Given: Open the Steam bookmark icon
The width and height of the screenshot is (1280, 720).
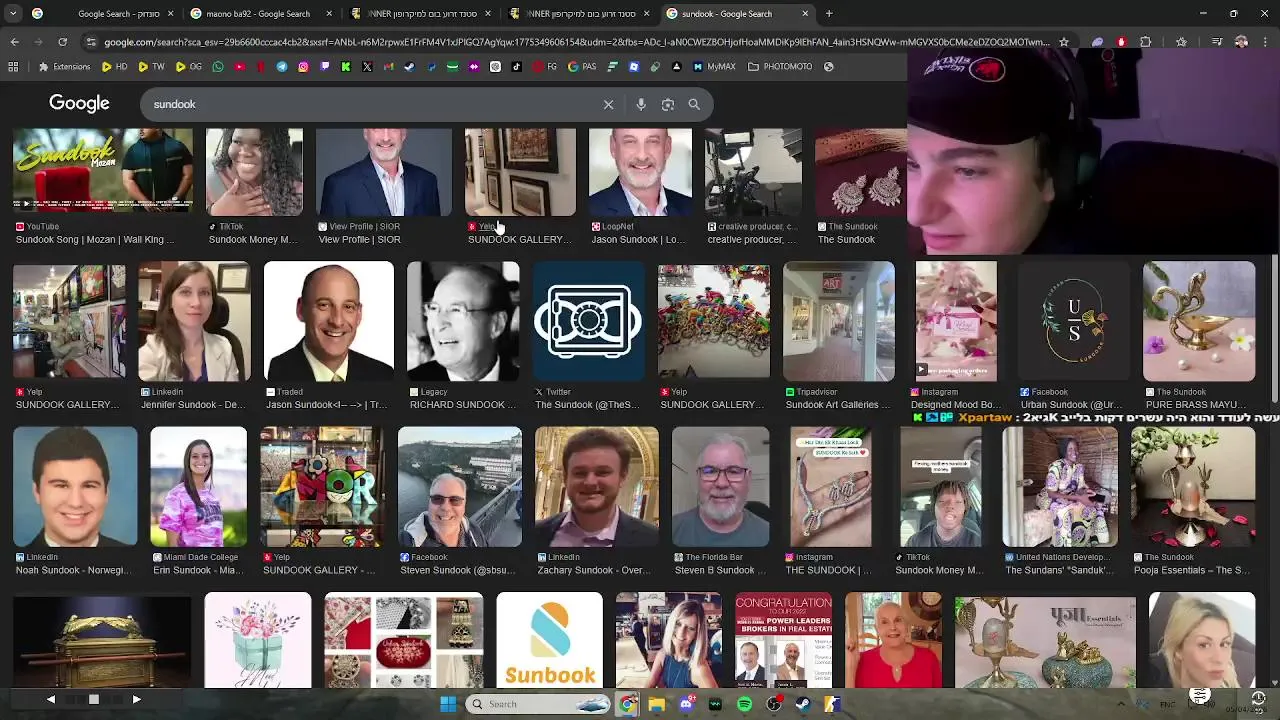Looking at the screenshot, I should 409,67.
